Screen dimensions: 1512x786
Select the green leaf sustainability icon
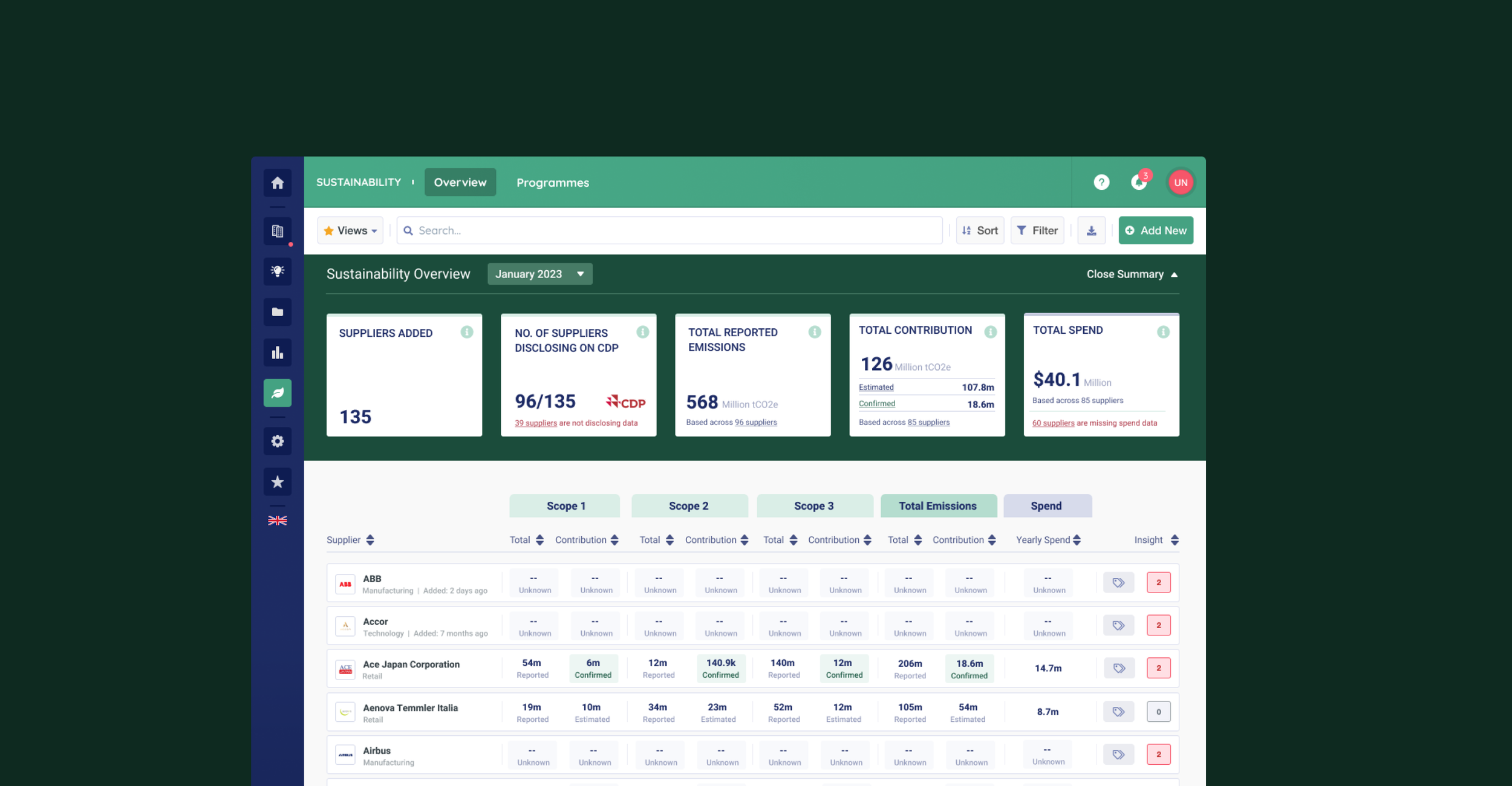(277, 393)
